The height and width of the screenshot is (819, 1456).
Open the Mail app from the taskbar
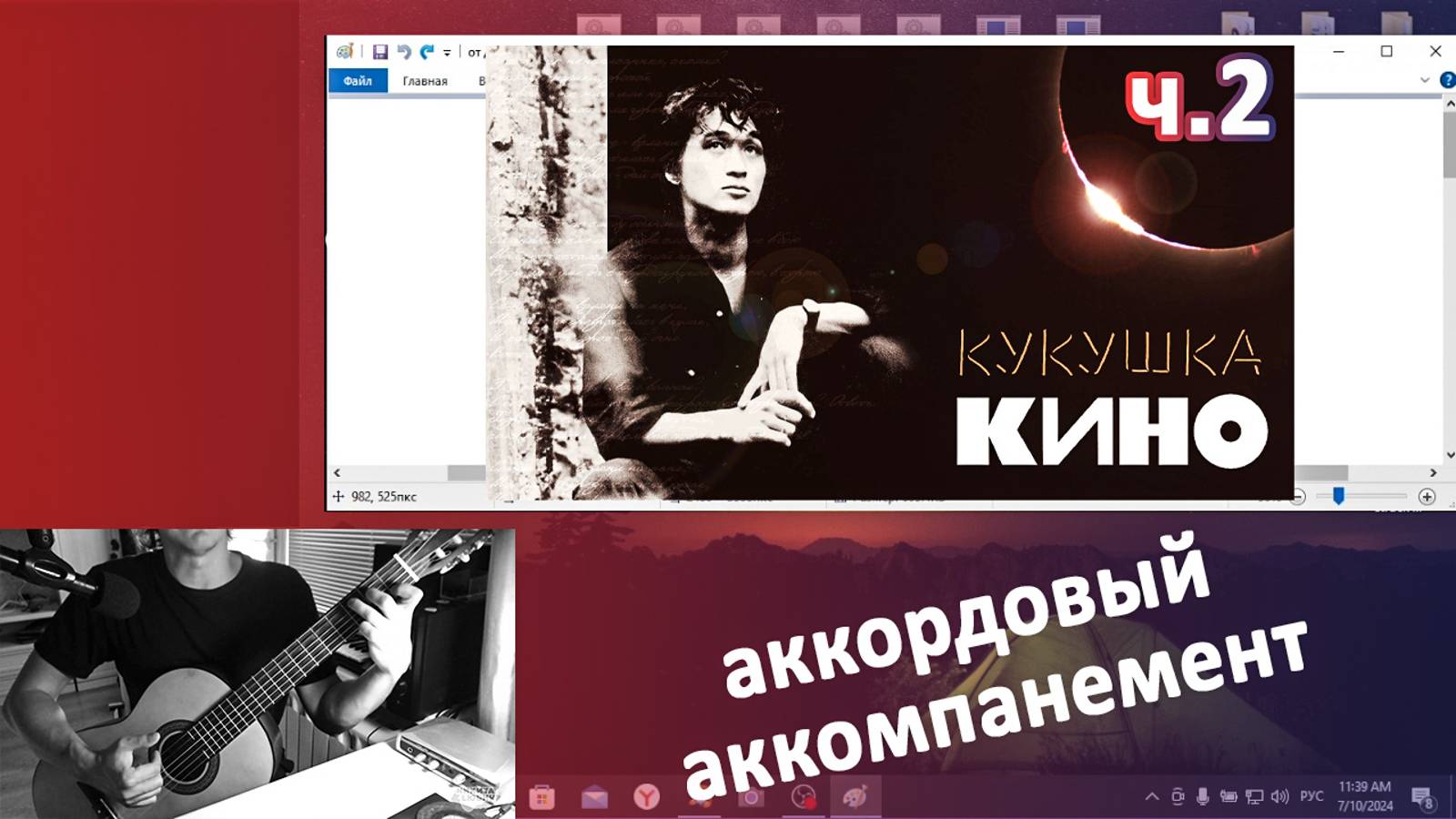tap(594, 798)
